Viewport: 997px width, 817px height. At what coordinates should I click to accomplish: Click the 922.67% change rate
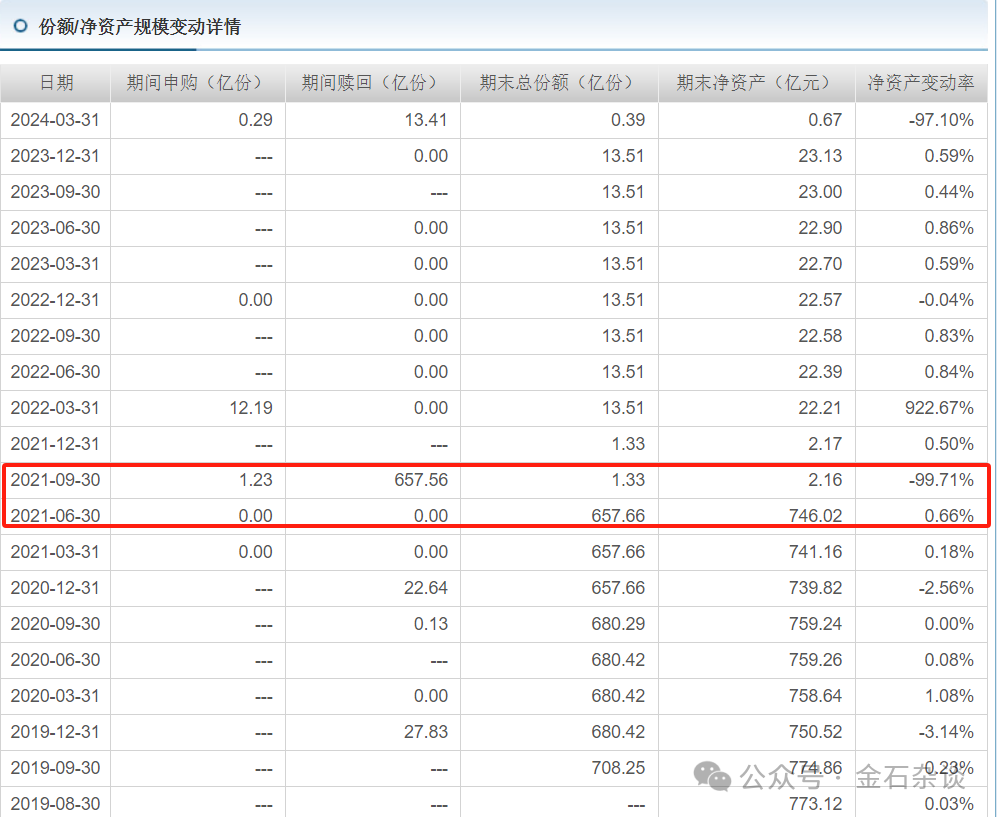coord(939,408)
